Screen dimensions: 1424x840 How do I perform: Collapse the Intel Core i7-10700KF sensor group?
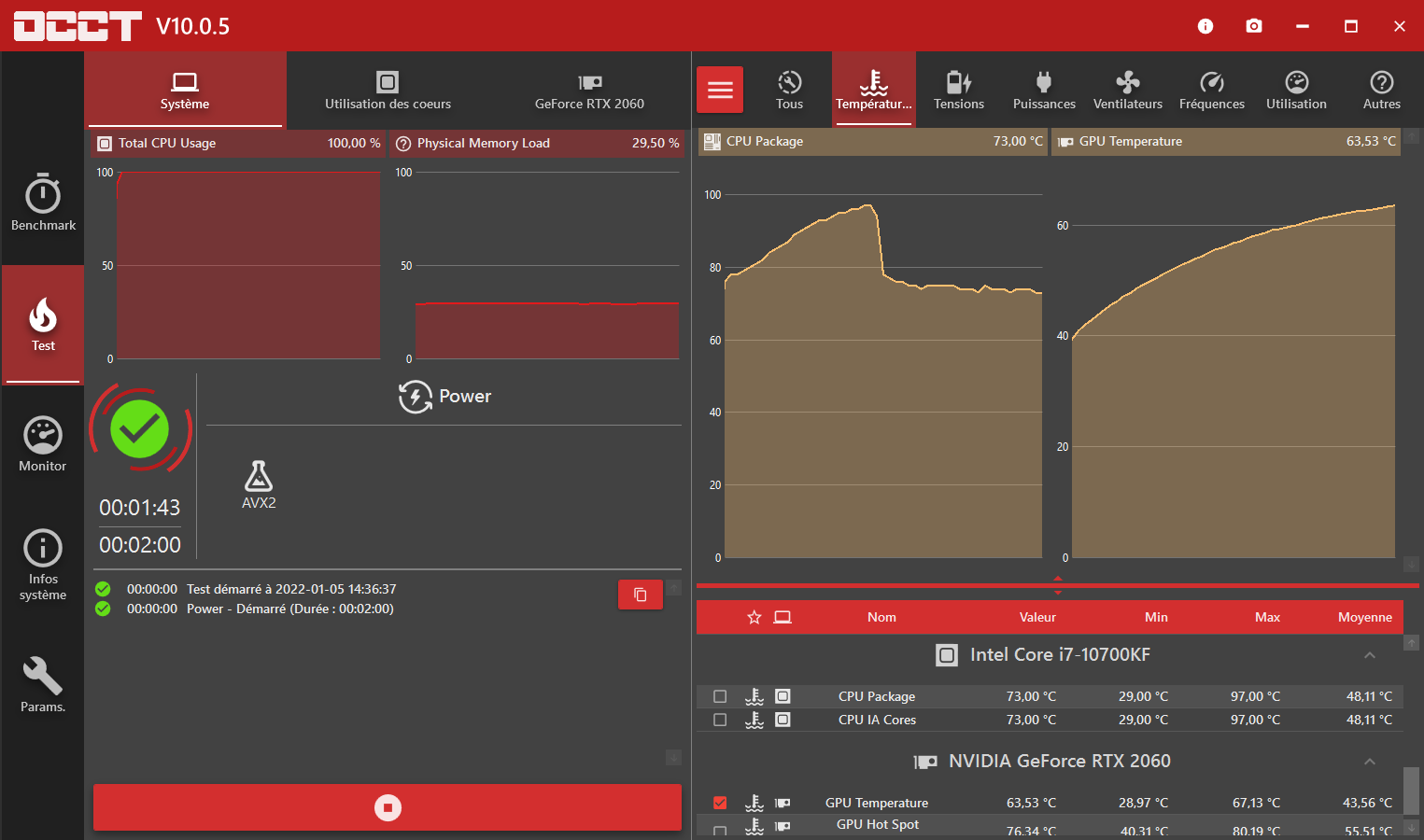pos(1370,655)
